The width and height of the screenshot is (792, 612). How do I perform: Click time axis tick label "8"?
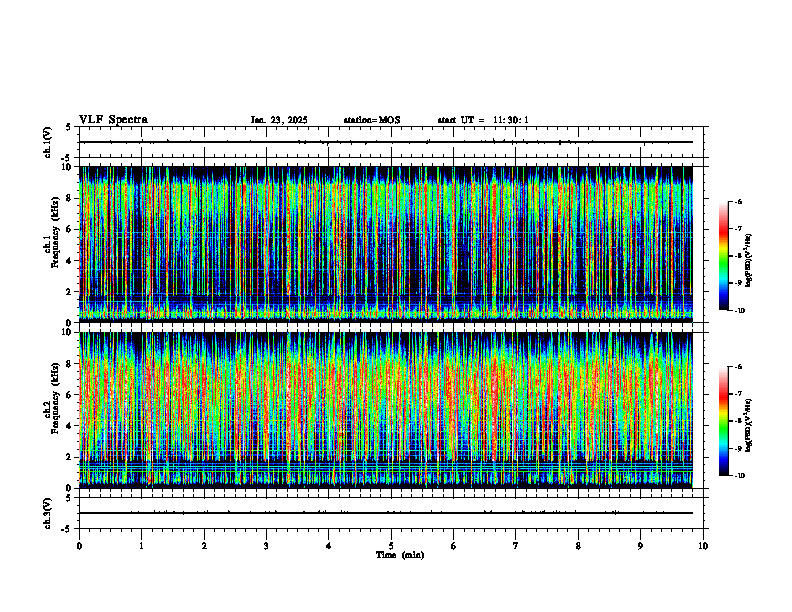[x=578, y=546]
